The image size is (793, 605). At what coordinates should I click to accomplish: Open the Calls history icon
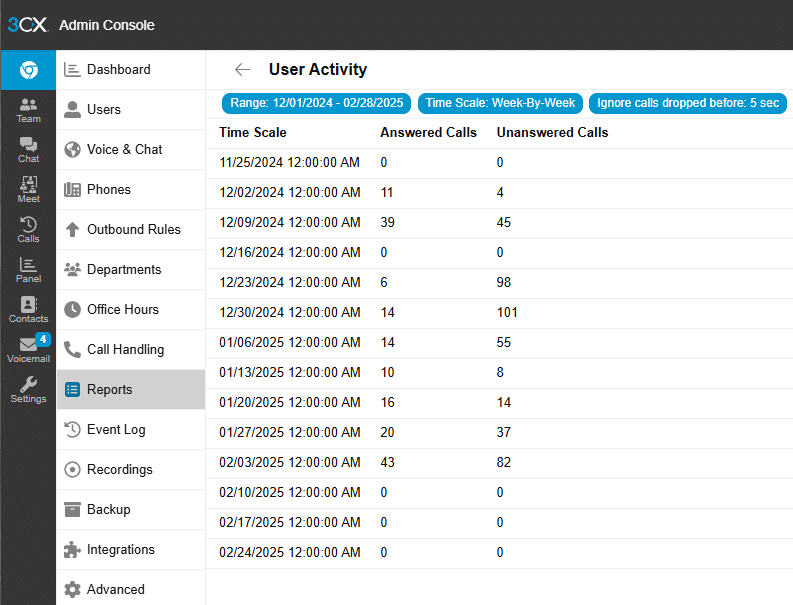click(x=28, y=230)
